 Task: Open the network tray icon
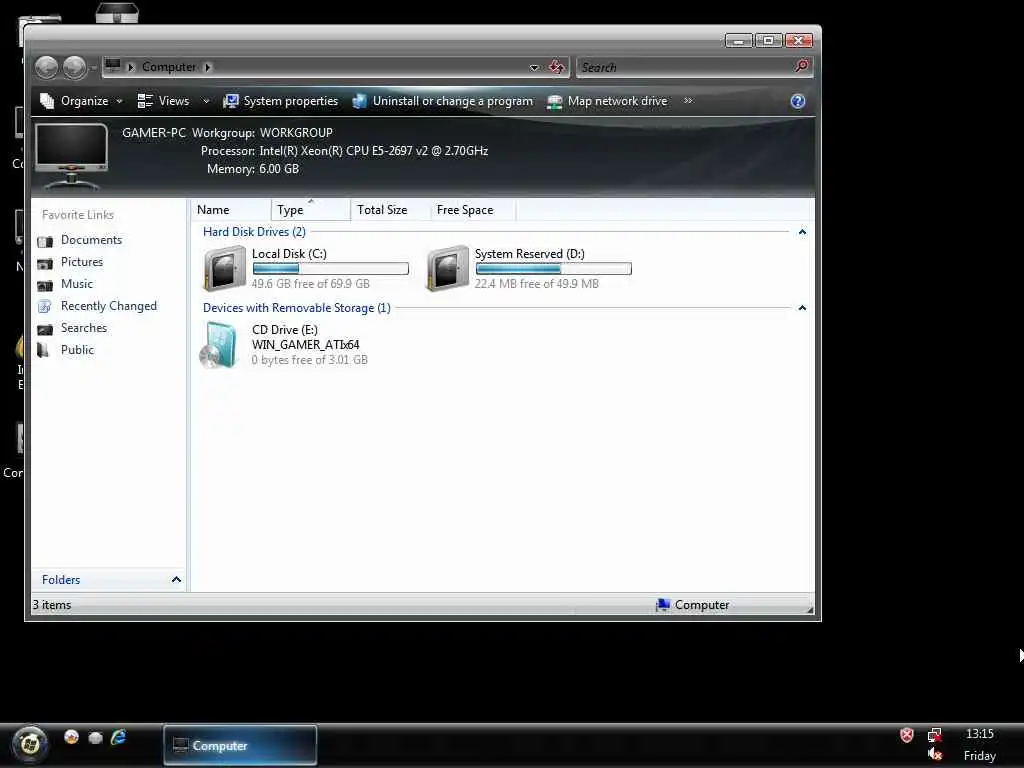(x=935, y=735)
